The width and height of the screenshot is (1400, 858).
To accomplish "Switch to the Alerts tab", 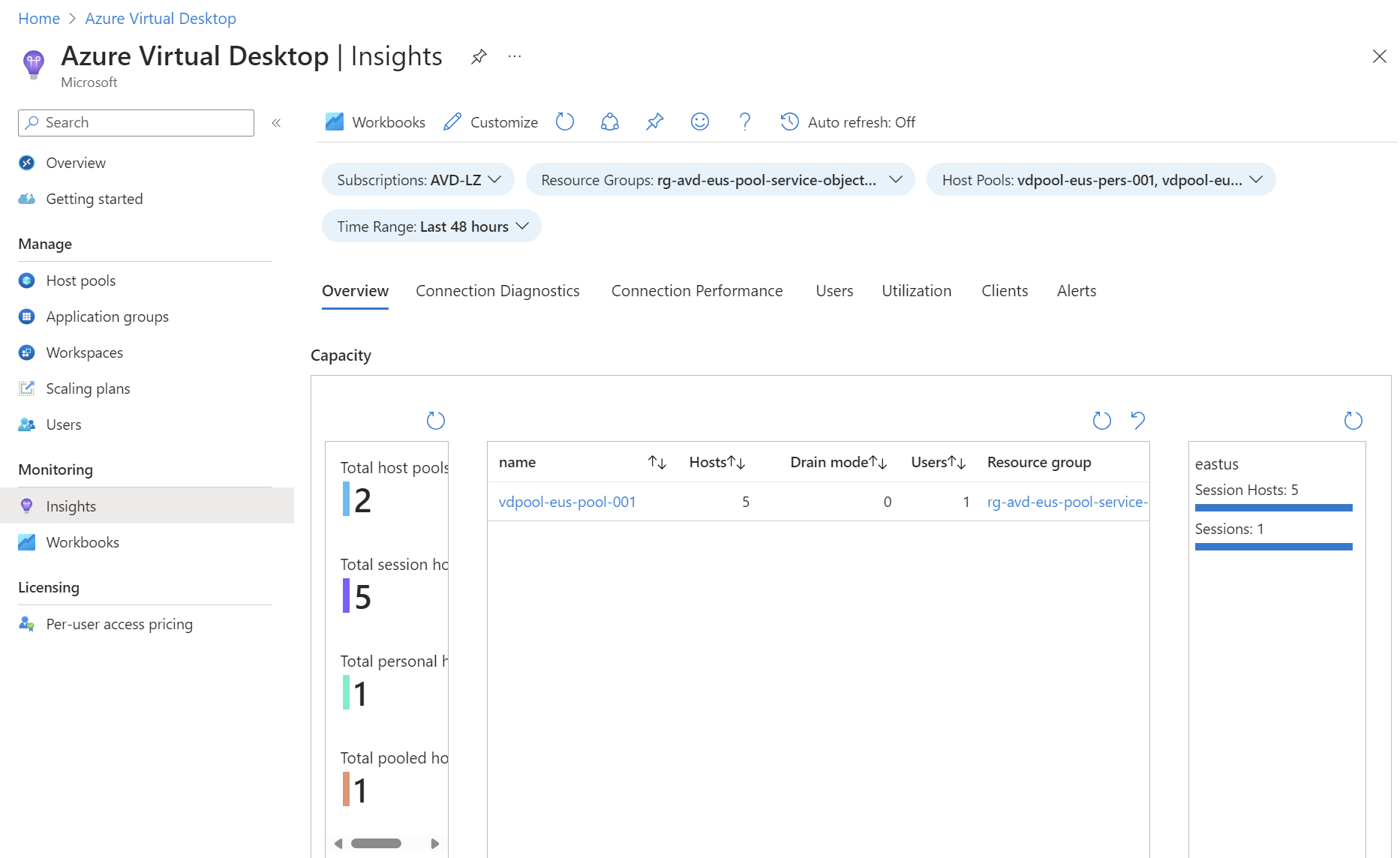I will point(1077,291).
